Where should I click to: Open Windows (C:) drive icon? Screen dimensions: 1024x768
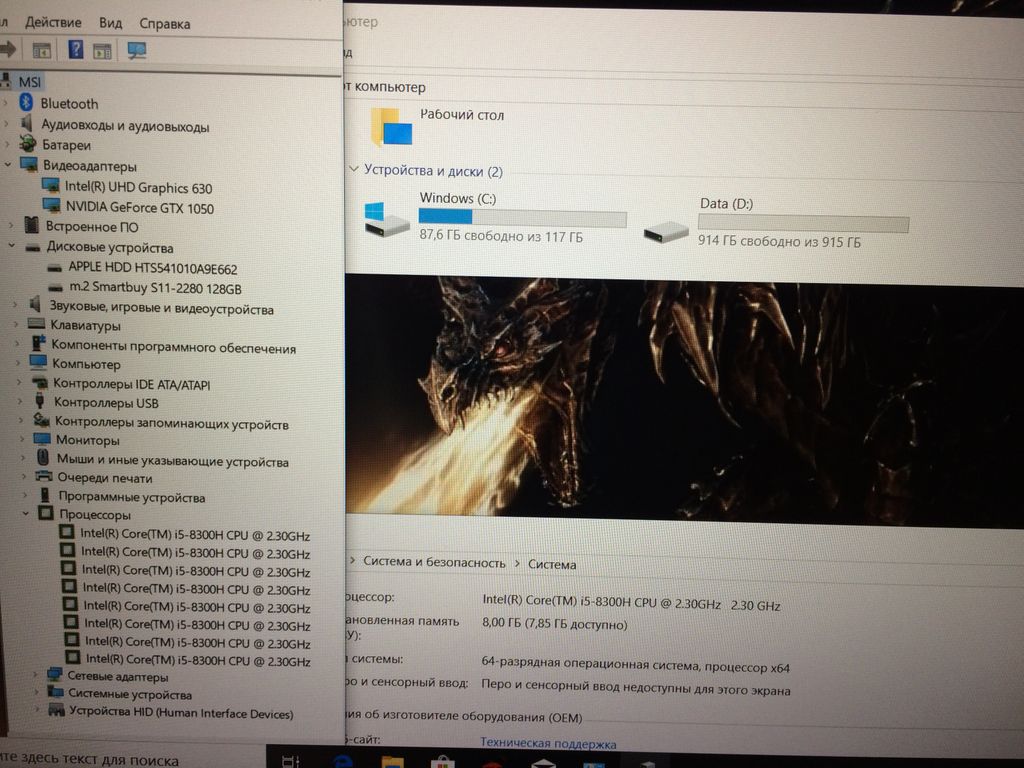[x=386, y=219]
